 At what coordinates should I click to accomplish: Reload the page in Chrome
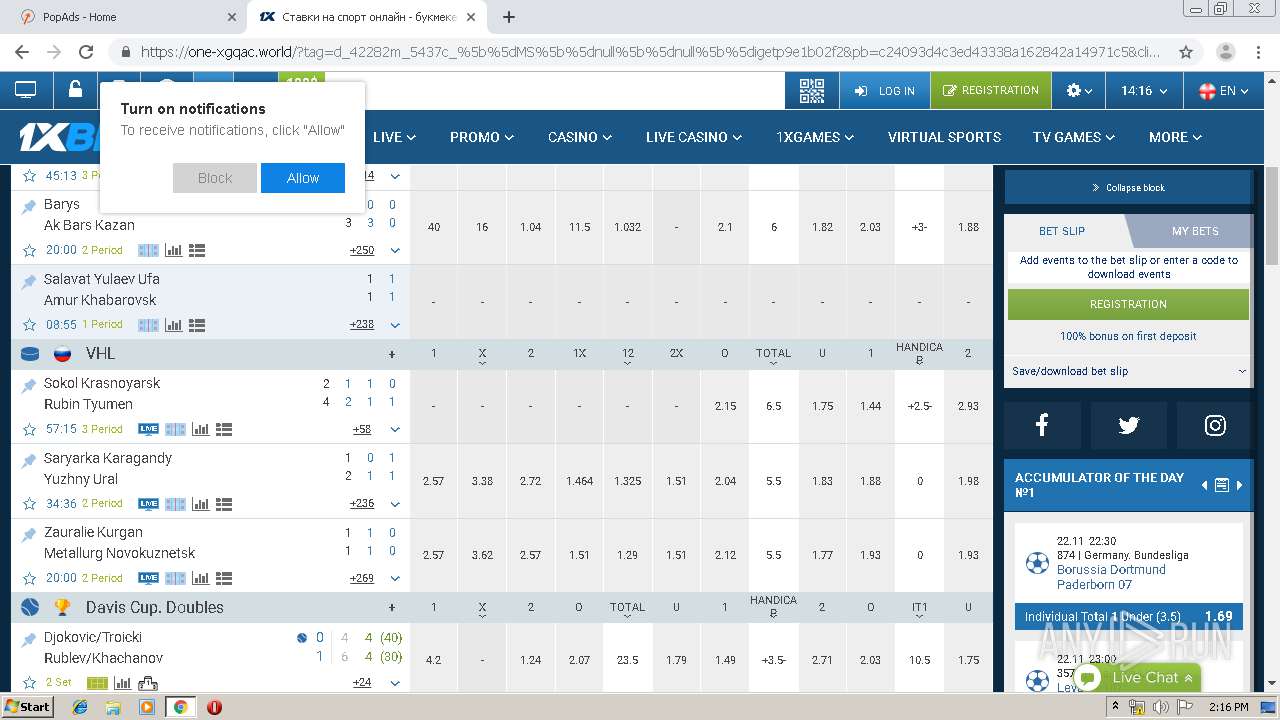pos(86,52)
